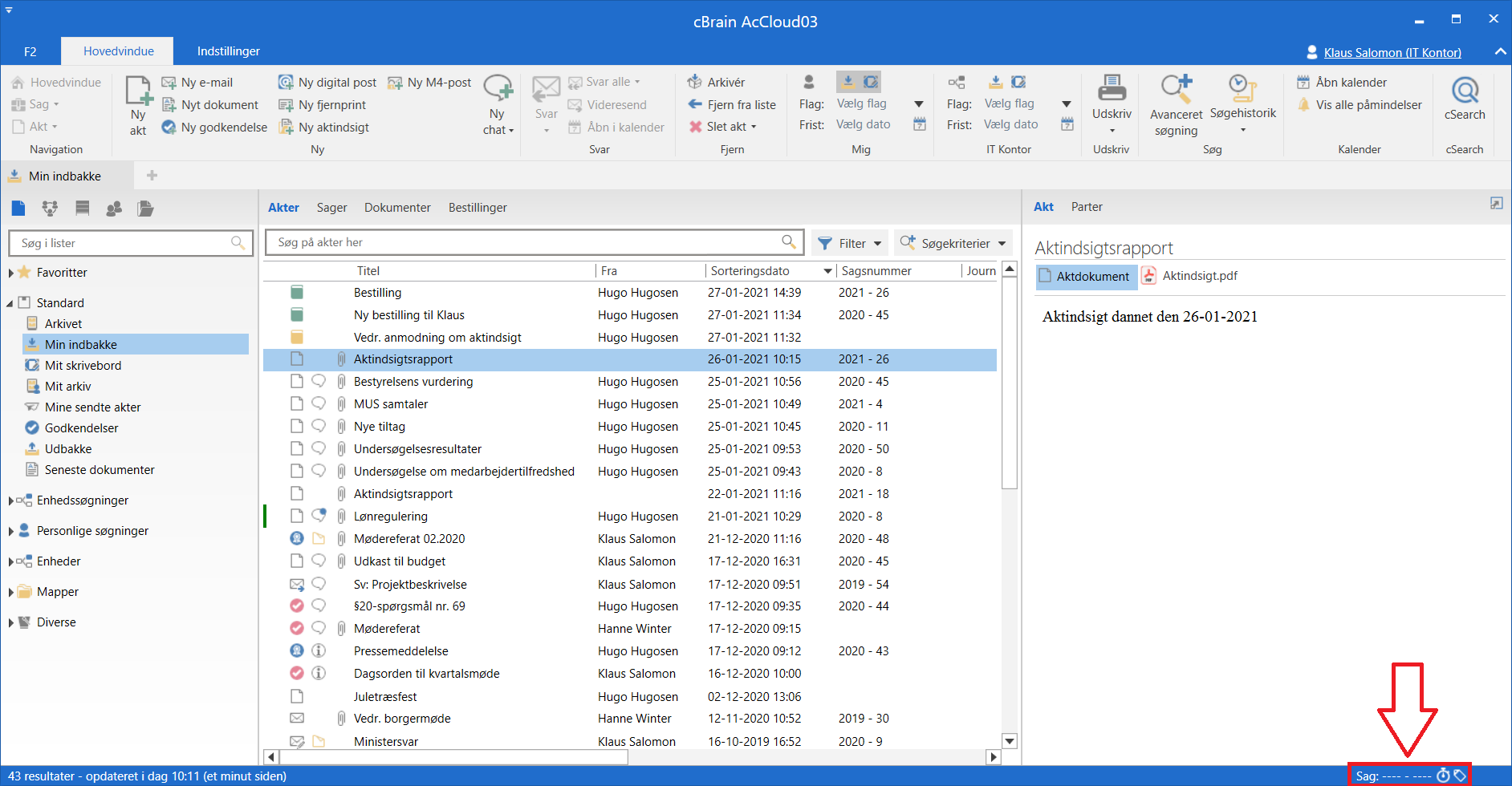Screen dimensions: 1512x786
Task: Click Åbn kalender
Action: [1342, 83]
